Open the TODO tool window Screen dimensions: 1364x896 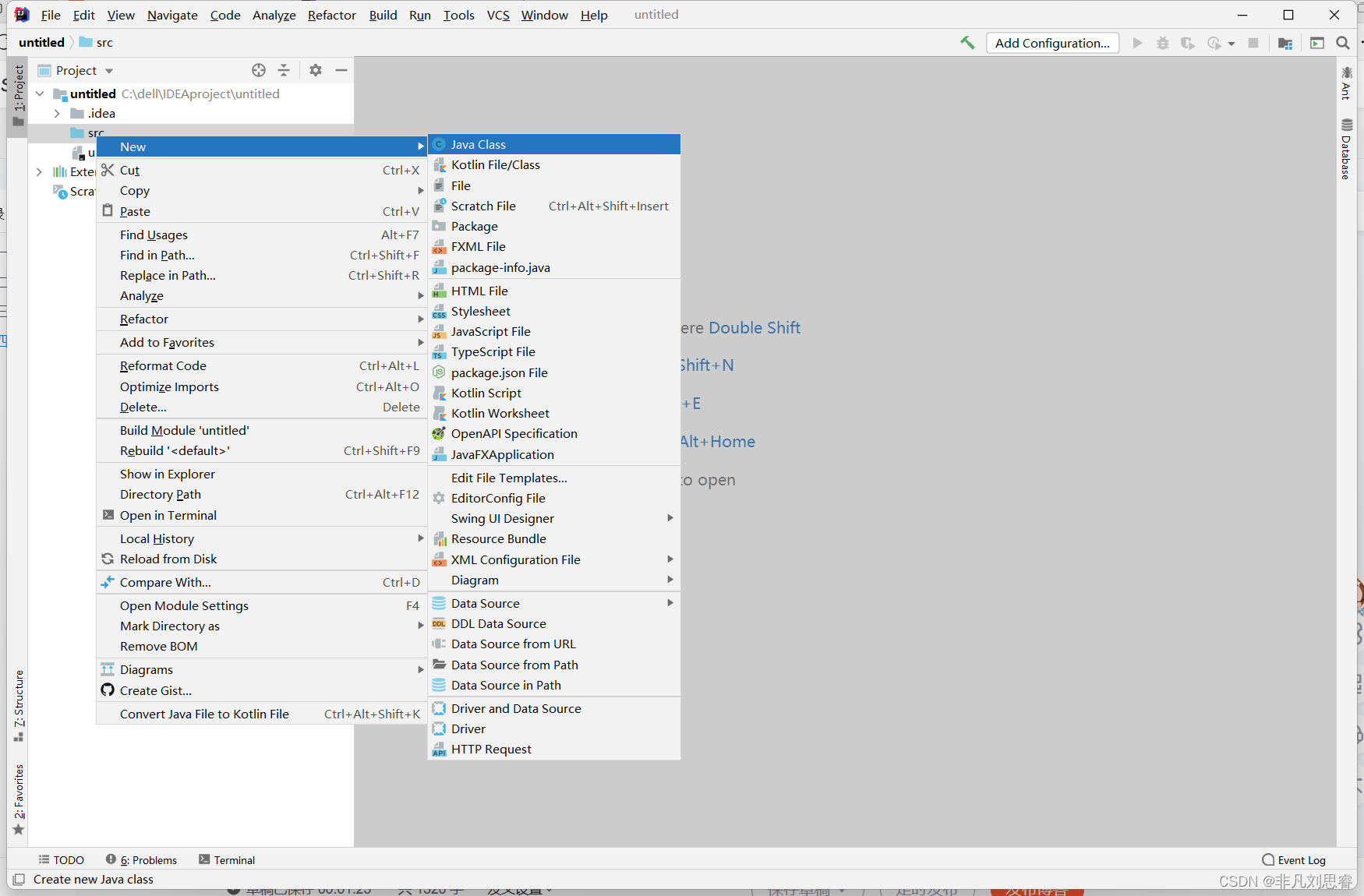[x=62, y=859]
